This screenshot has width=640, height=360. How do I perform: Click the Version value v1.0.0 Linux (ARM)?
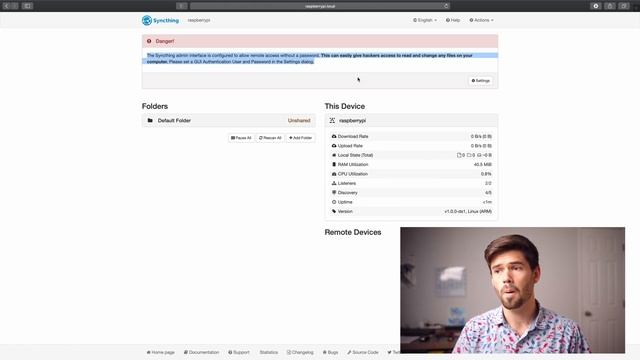coord(468,211)
